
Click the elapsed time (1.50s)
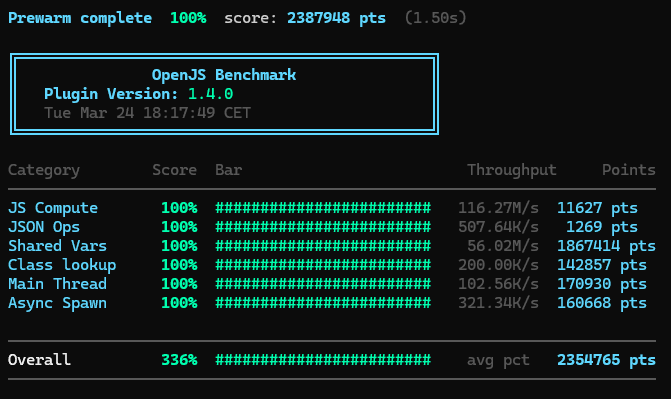coord(436,18)
